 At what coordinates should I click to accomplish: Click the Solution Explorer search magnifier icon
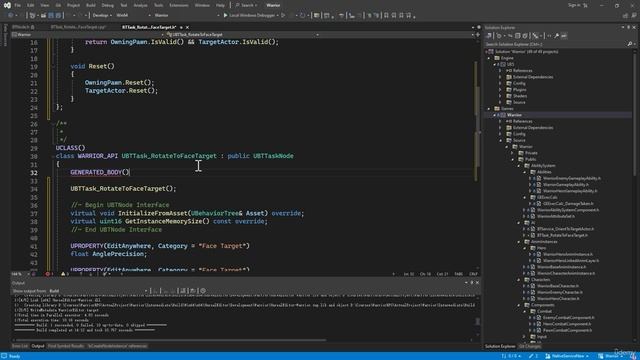coord(630,44)
